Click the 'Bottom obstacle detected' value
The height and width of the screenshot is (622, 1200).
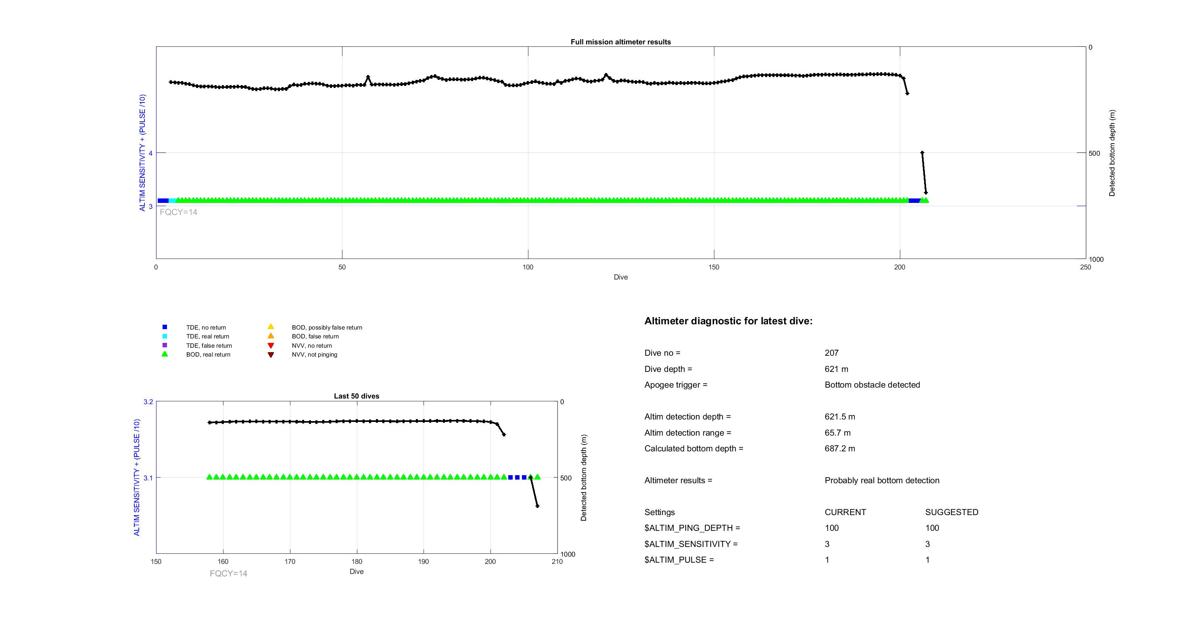[x=872, y=385]
